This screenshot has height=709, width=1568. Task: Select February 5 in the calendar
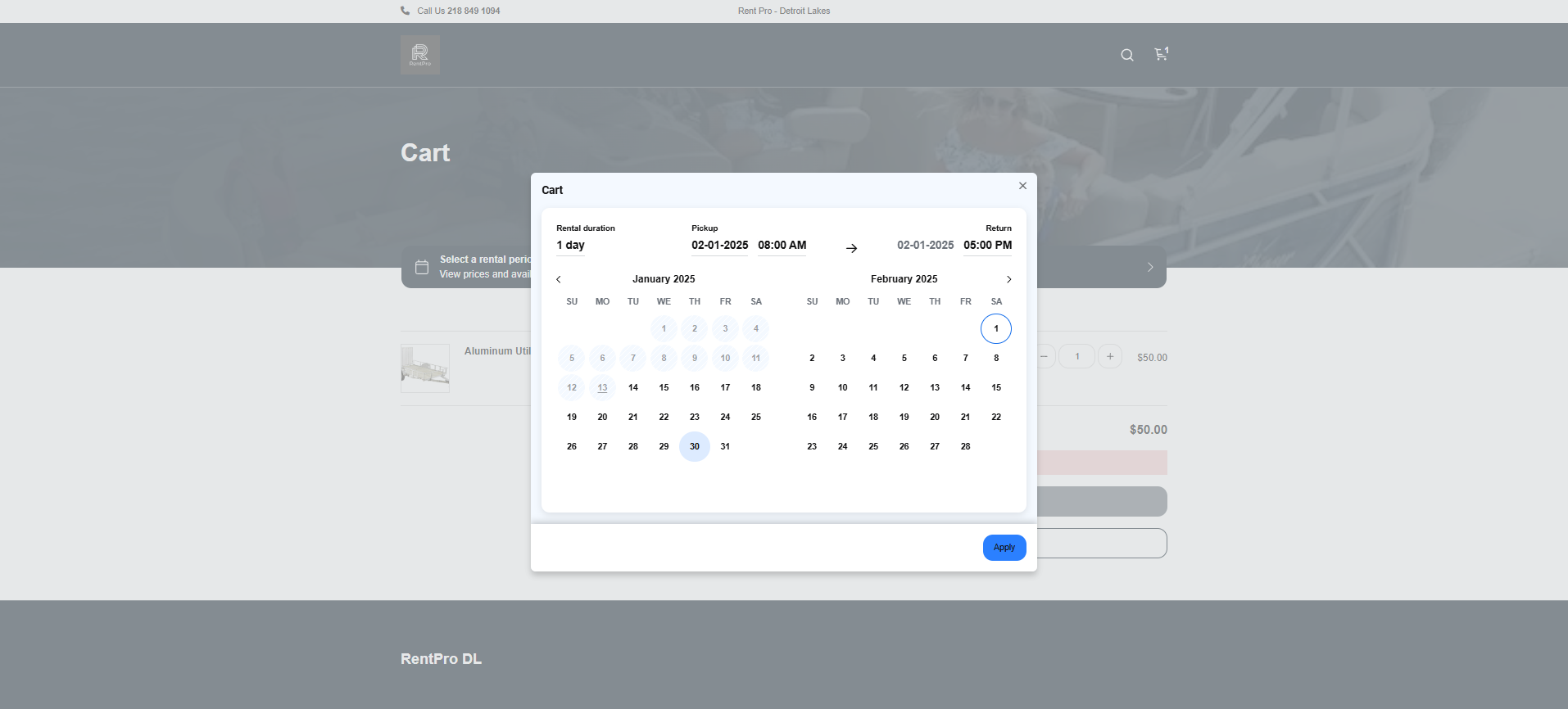pyautogui.click(x=904, y=359)
